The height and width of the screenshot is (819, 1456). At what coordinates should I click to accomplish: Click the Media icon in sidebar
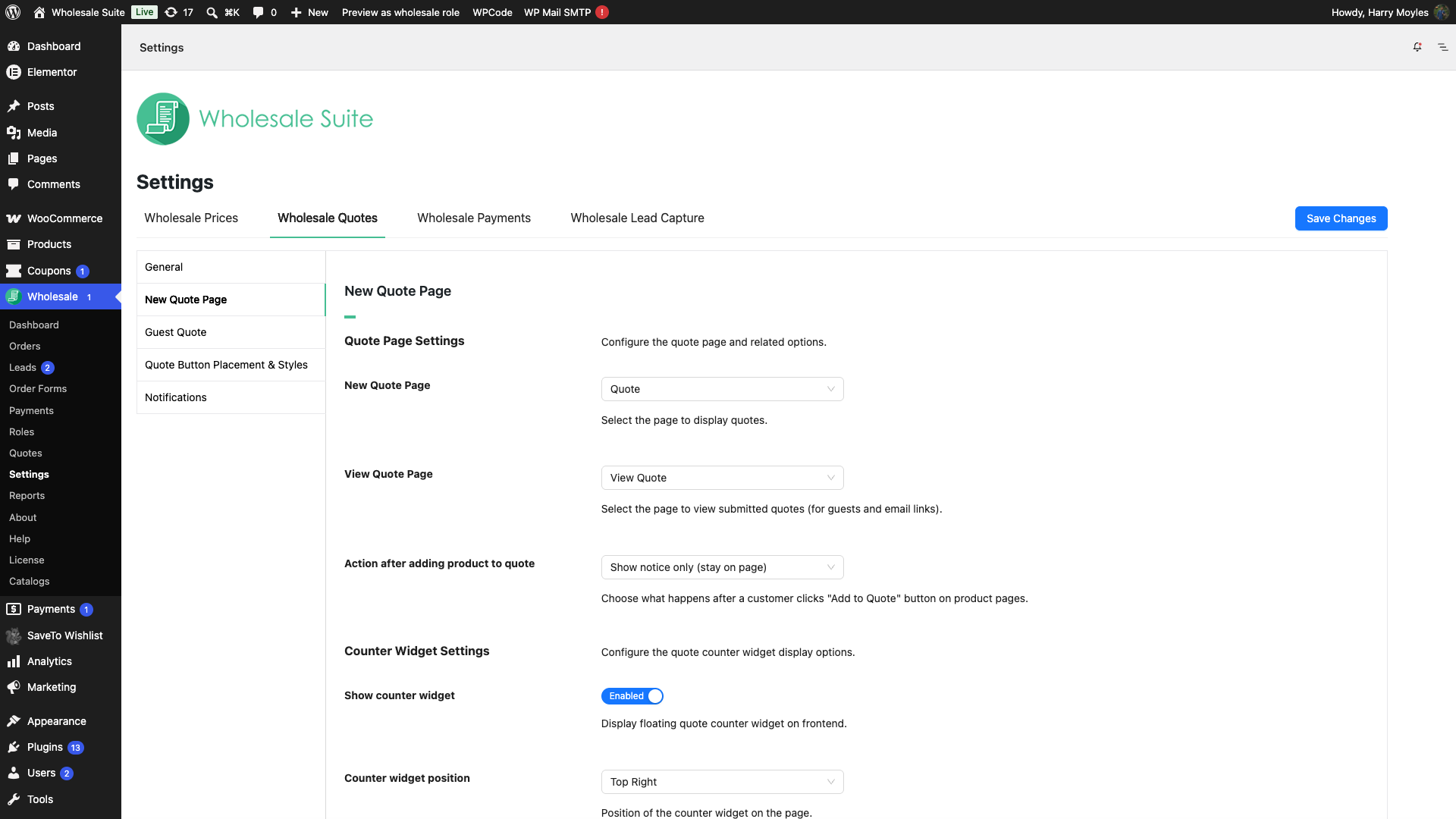pyautogui.click(x=14, y=133)
